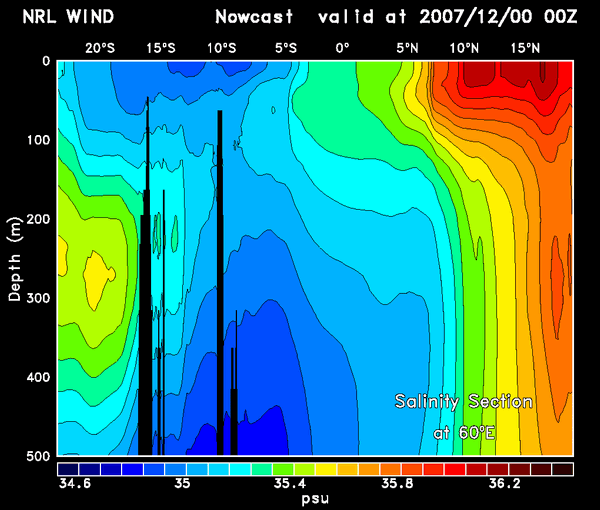Click the 300 depth tick label

pyautogui.click(x=38, y=298)
